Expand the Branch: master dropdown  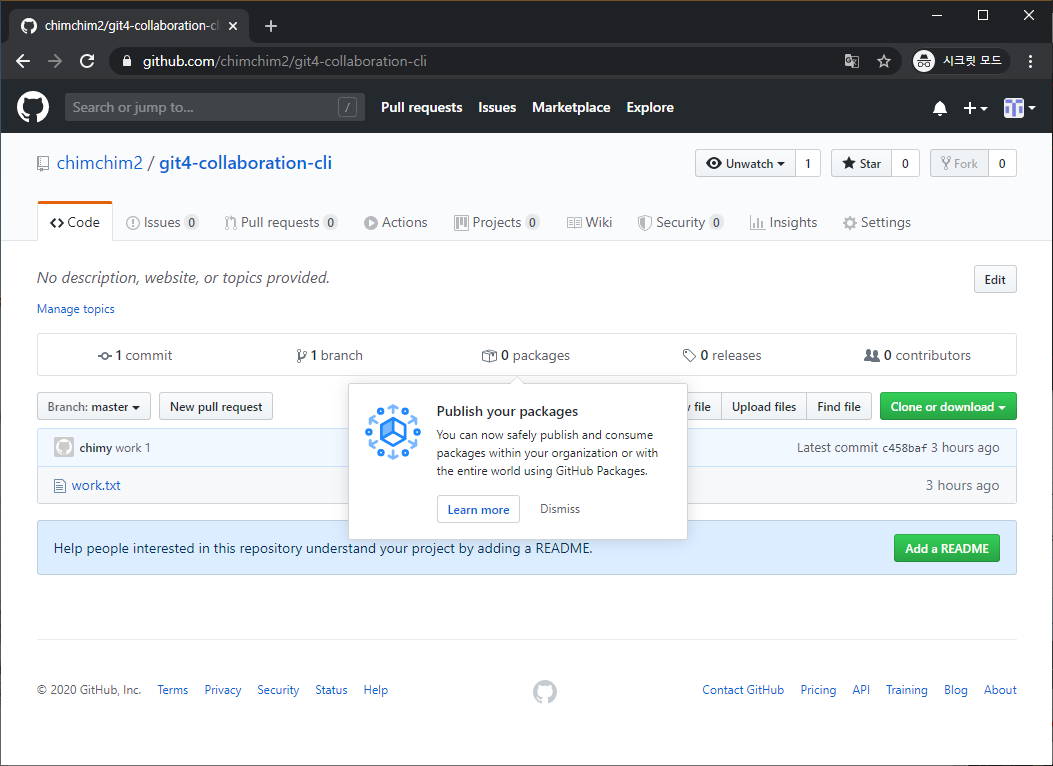click(94, 406)
